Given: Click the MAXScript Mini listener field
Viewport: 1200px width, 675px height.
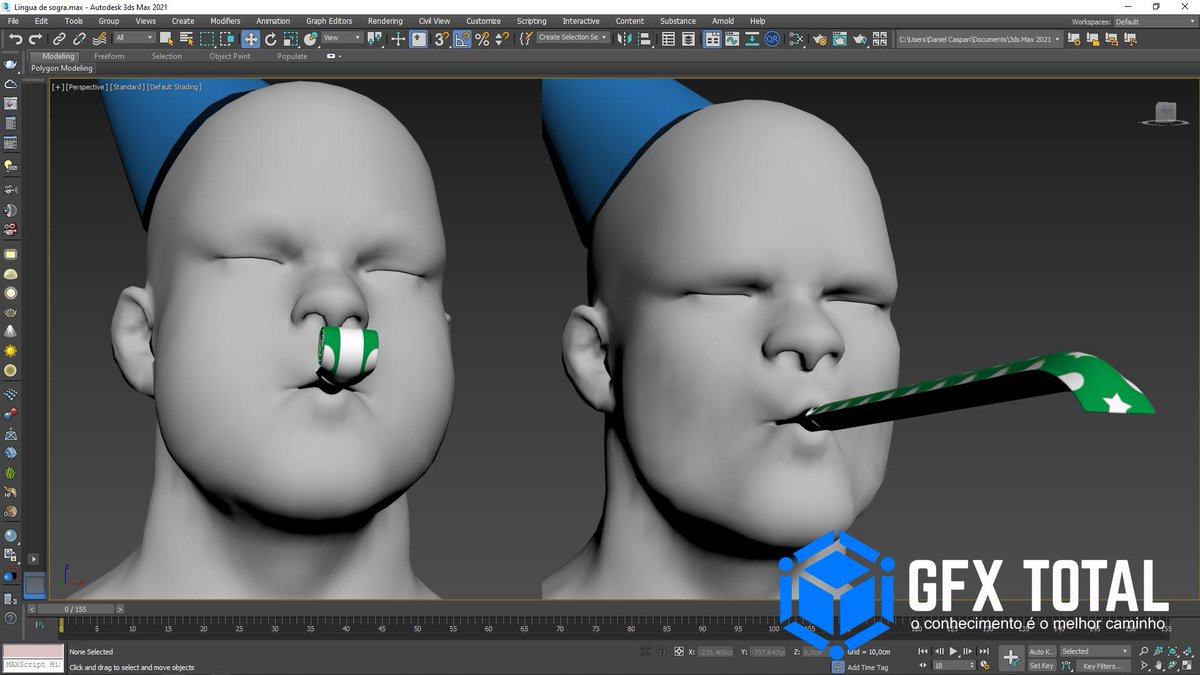Looking at the screenshot, I should pos(32,665).
